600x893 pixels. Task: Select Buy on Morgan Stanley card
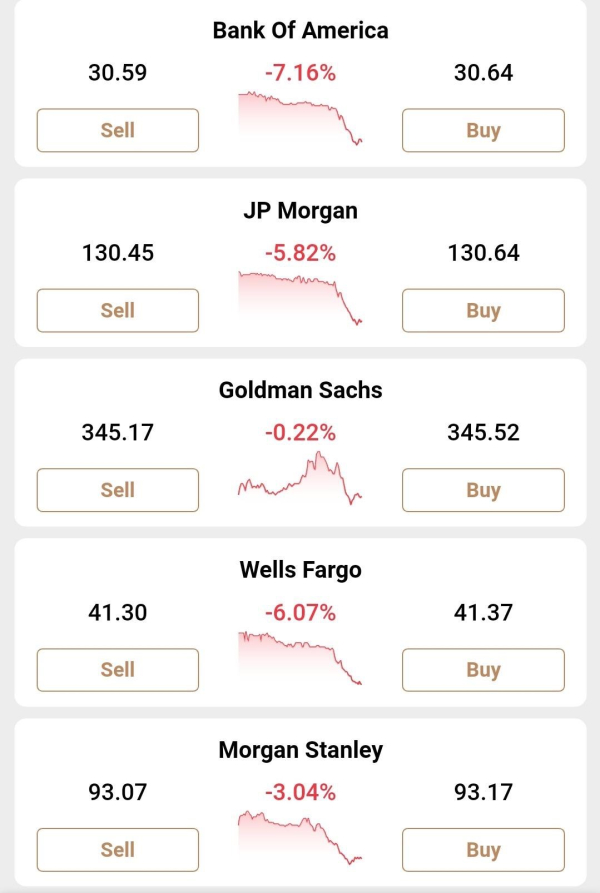pyautogui.click(x=483, y=850)
